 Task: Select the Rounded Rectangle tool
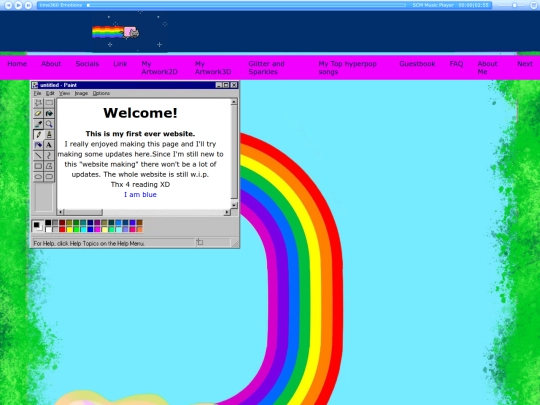point(49,177)
